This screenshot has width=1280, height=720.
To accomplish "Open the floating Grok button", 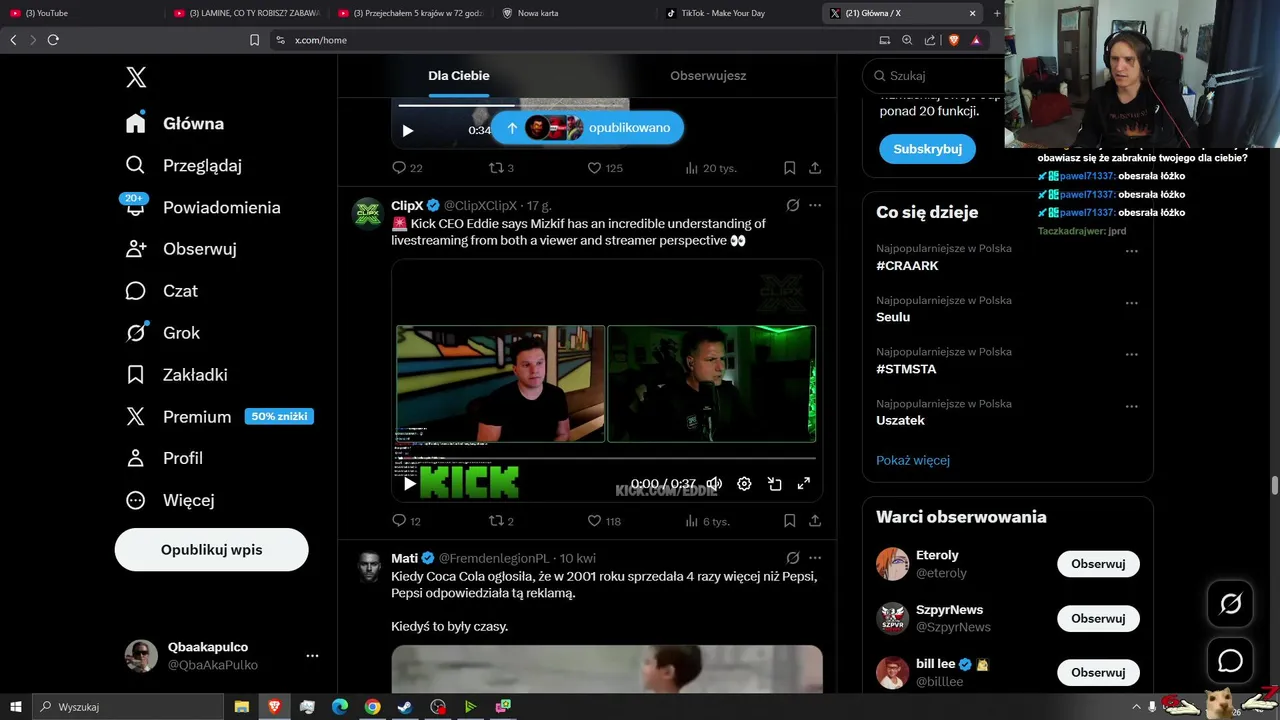I will point(1230,603).
